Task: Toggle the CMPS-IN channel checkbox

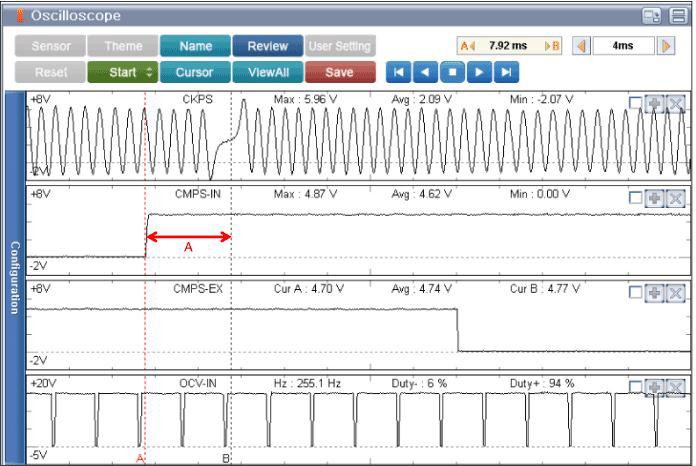Action: click(x=636, y=198)
